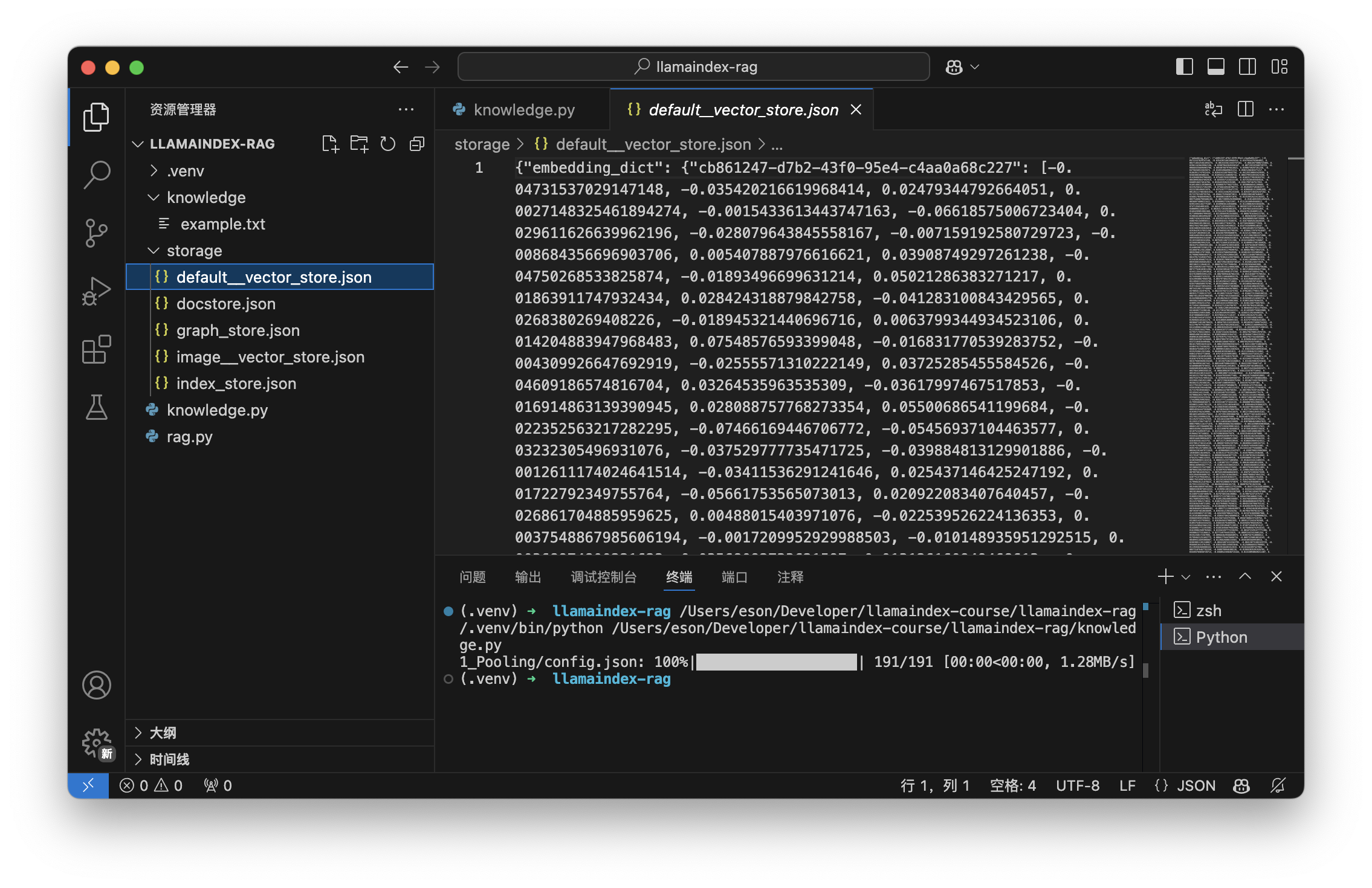Open docstore.json in the file tree

225,304
